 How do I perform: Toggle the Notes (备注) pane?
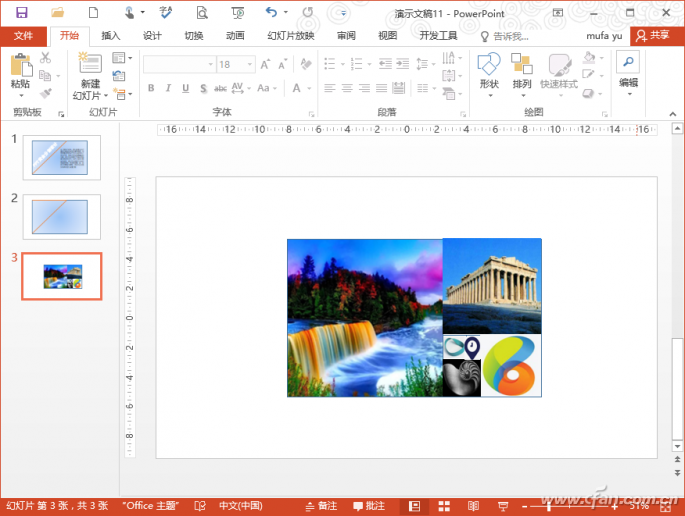tap(322, 506)
